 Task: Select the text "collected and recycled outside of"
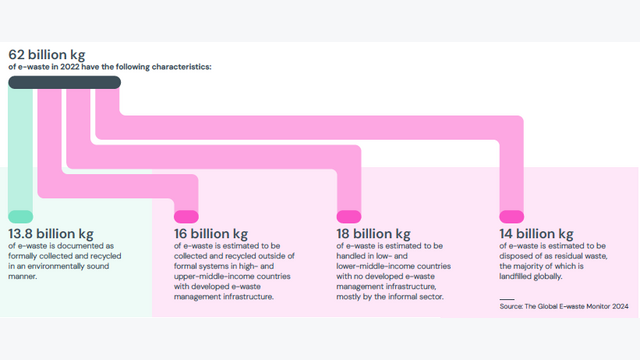click(x=234, y=256)
